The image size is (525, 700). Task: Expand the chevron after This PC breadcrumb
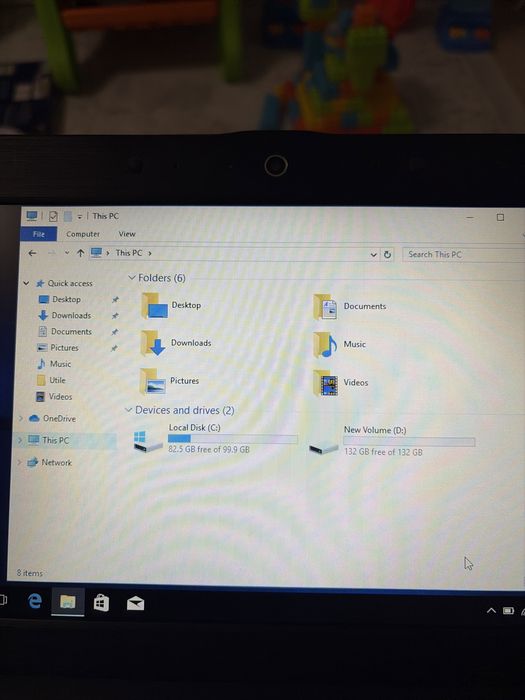pos(150,253)
